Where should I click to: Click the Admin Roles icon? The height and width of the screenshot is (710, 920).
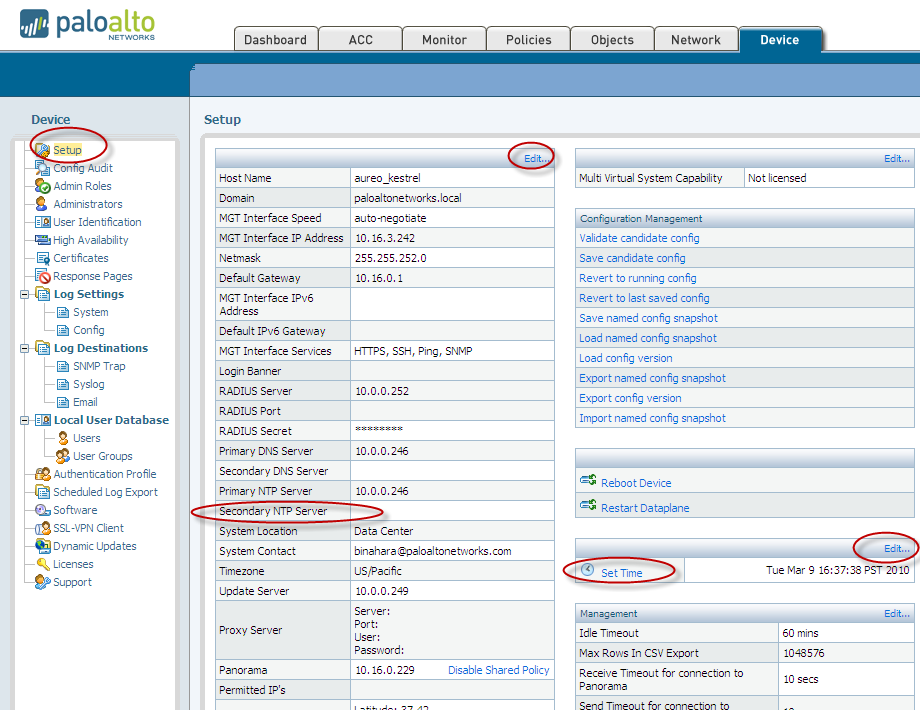pos(42,186)
